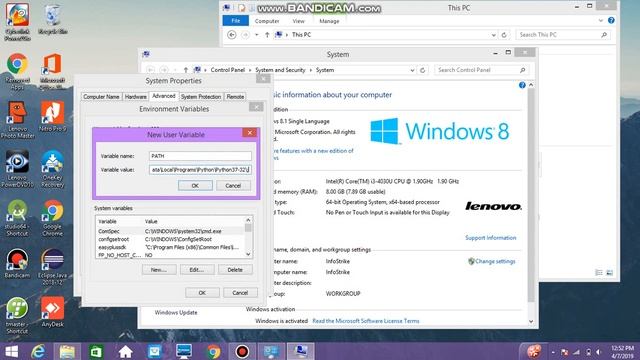
Task: Show hidden system tray icons
Action: [x=553, y=352]
